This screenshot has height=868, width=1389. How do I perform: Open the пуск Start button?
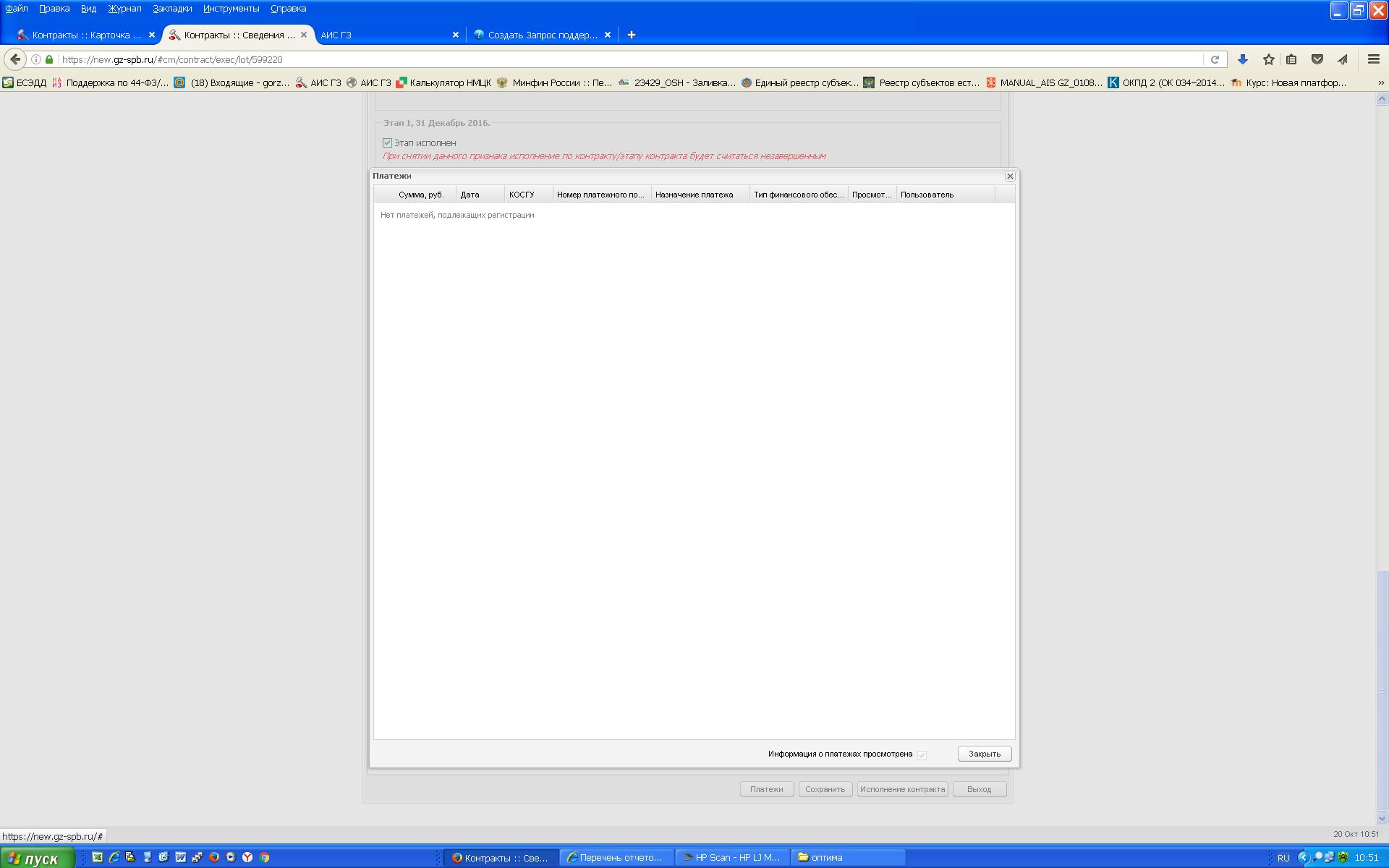[x=38, y=858]
